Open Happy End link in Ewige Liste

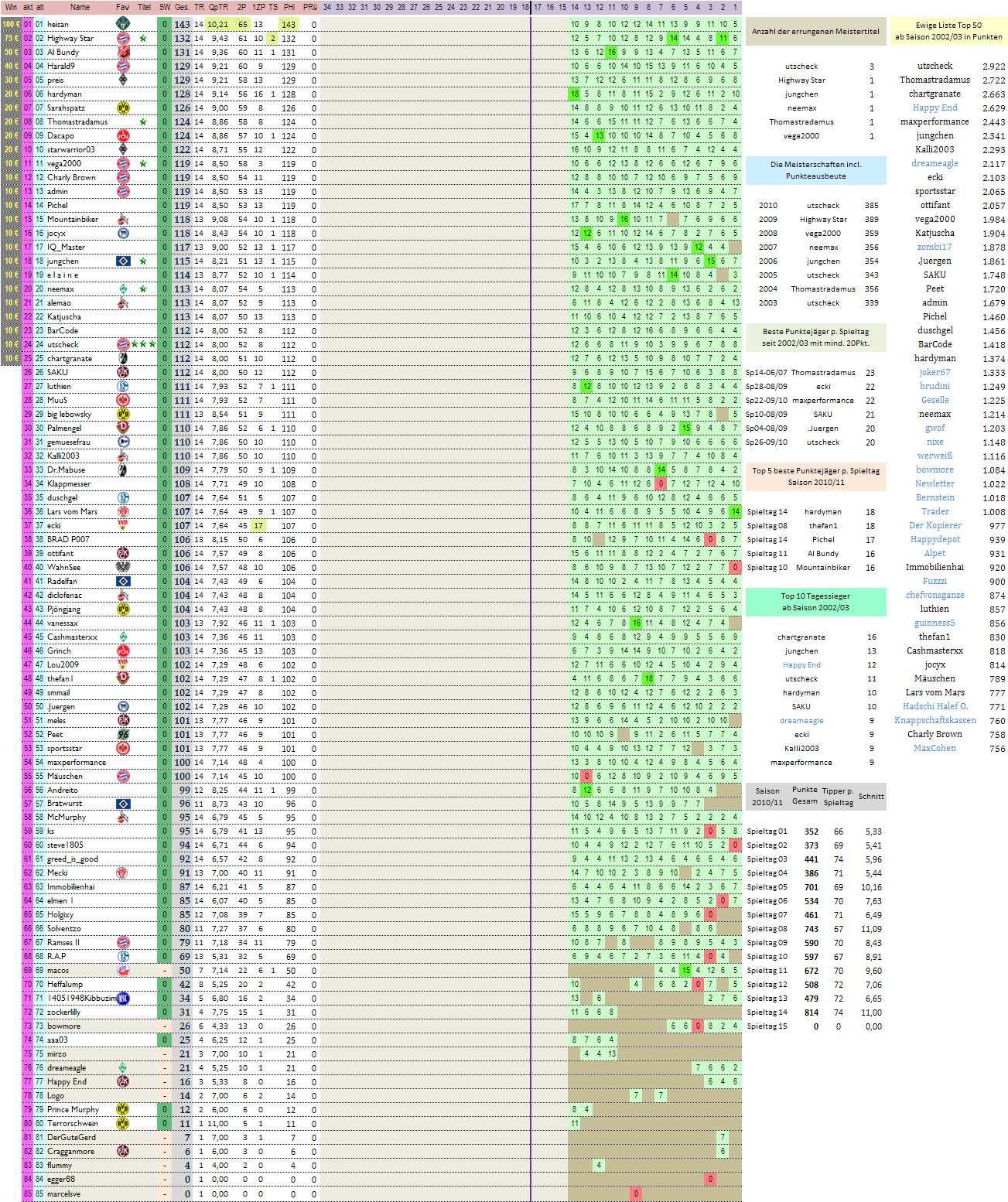point(935,108)
